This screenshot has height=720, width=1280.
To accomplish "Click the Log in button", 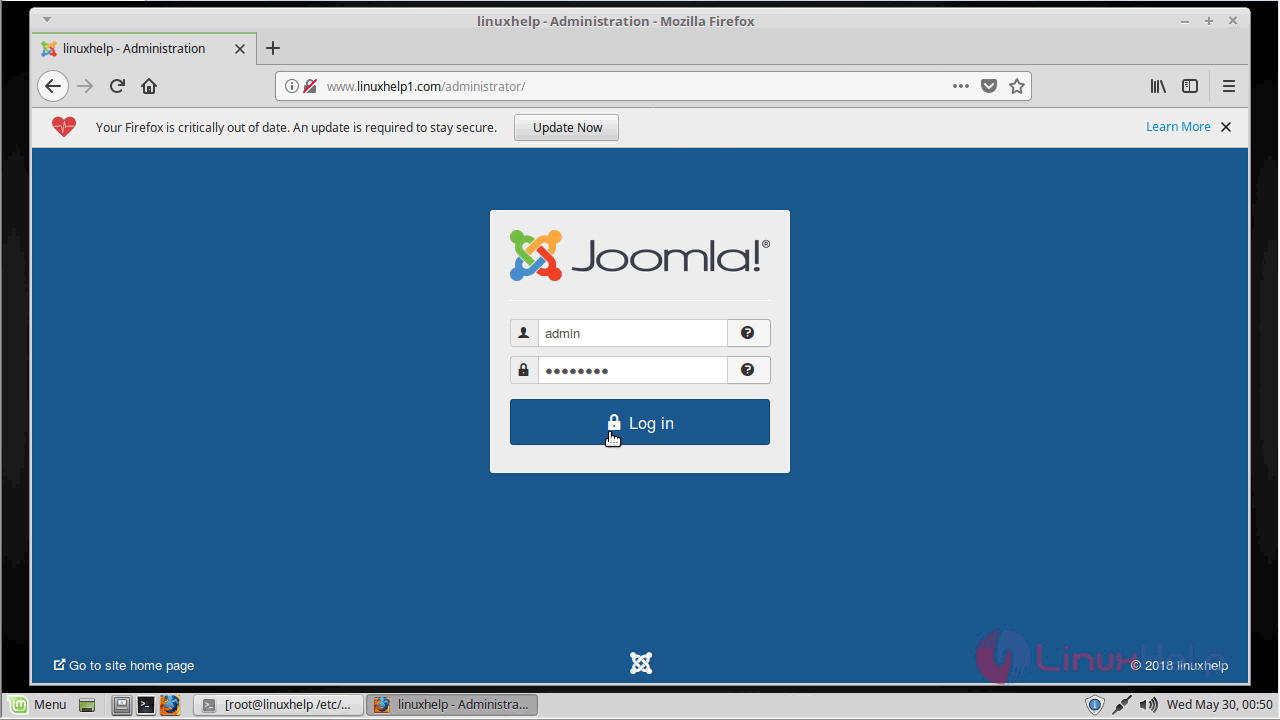I will point(640,422).
